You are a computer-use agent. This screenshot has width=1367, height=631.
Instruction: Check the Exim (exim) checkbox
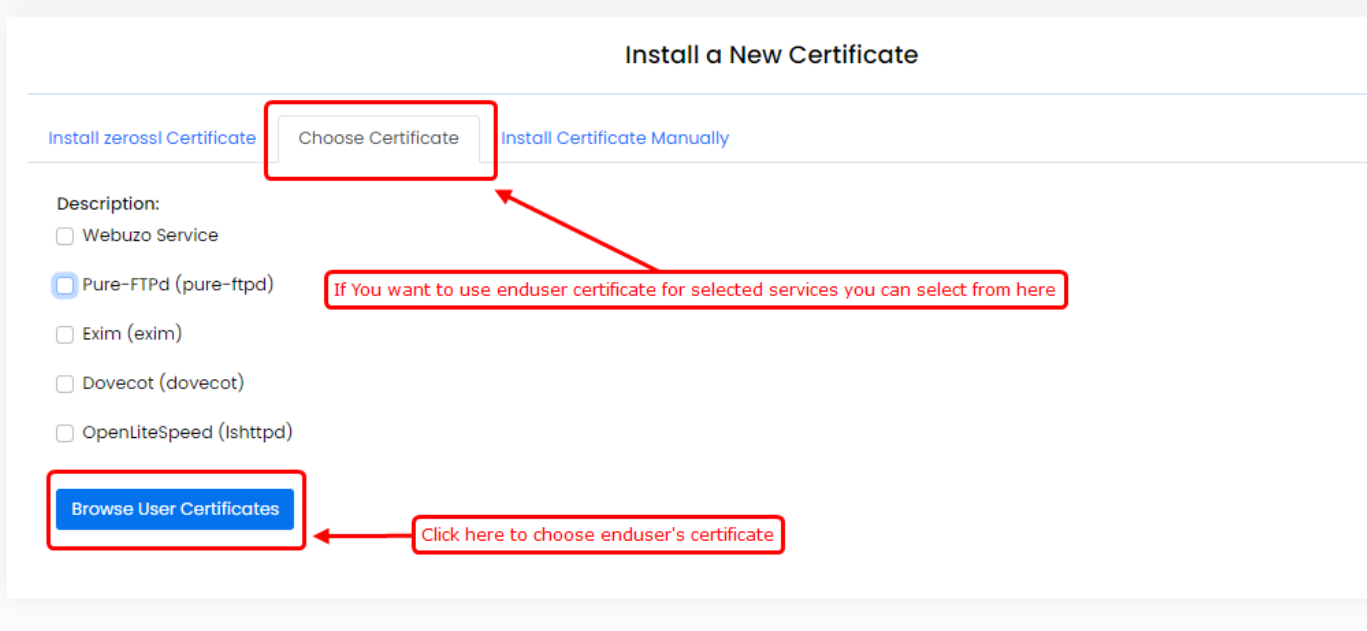coord(65,335)
